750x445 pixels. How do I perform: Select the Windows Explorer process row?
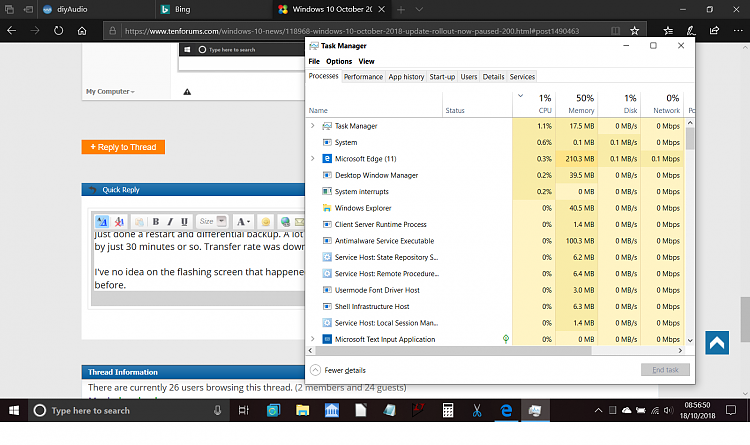click(x=497, y=208)
